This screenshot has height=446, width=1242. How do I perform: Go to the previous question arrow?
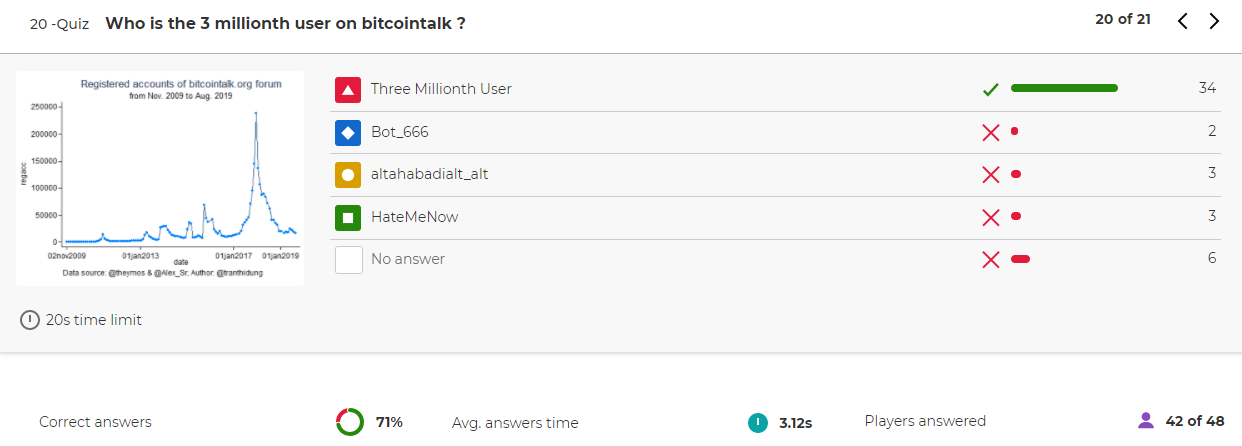click(x=1183, y=21)
